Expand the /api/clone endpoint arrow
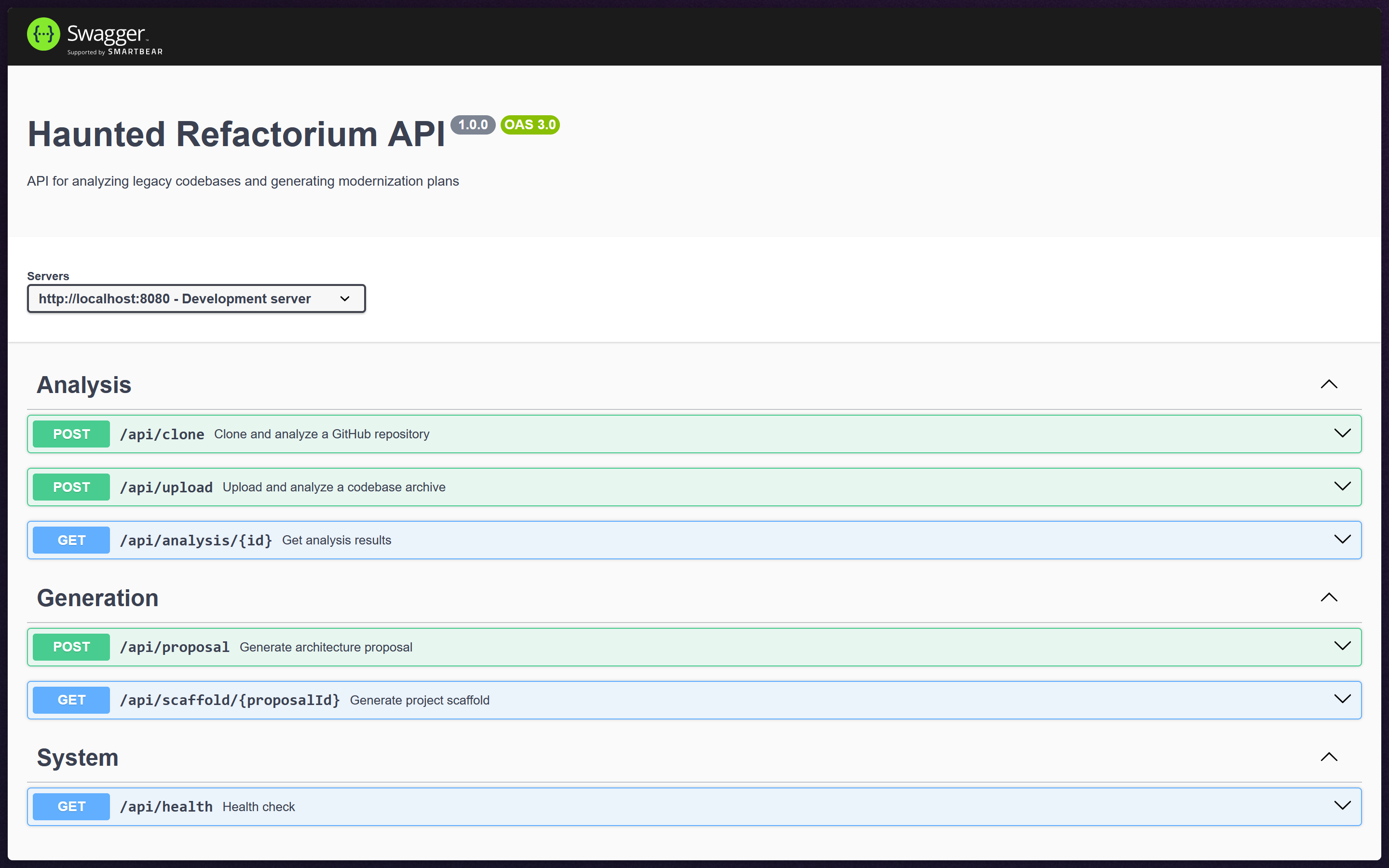This screenshot has height=868, width=1389. (1342, 434)
